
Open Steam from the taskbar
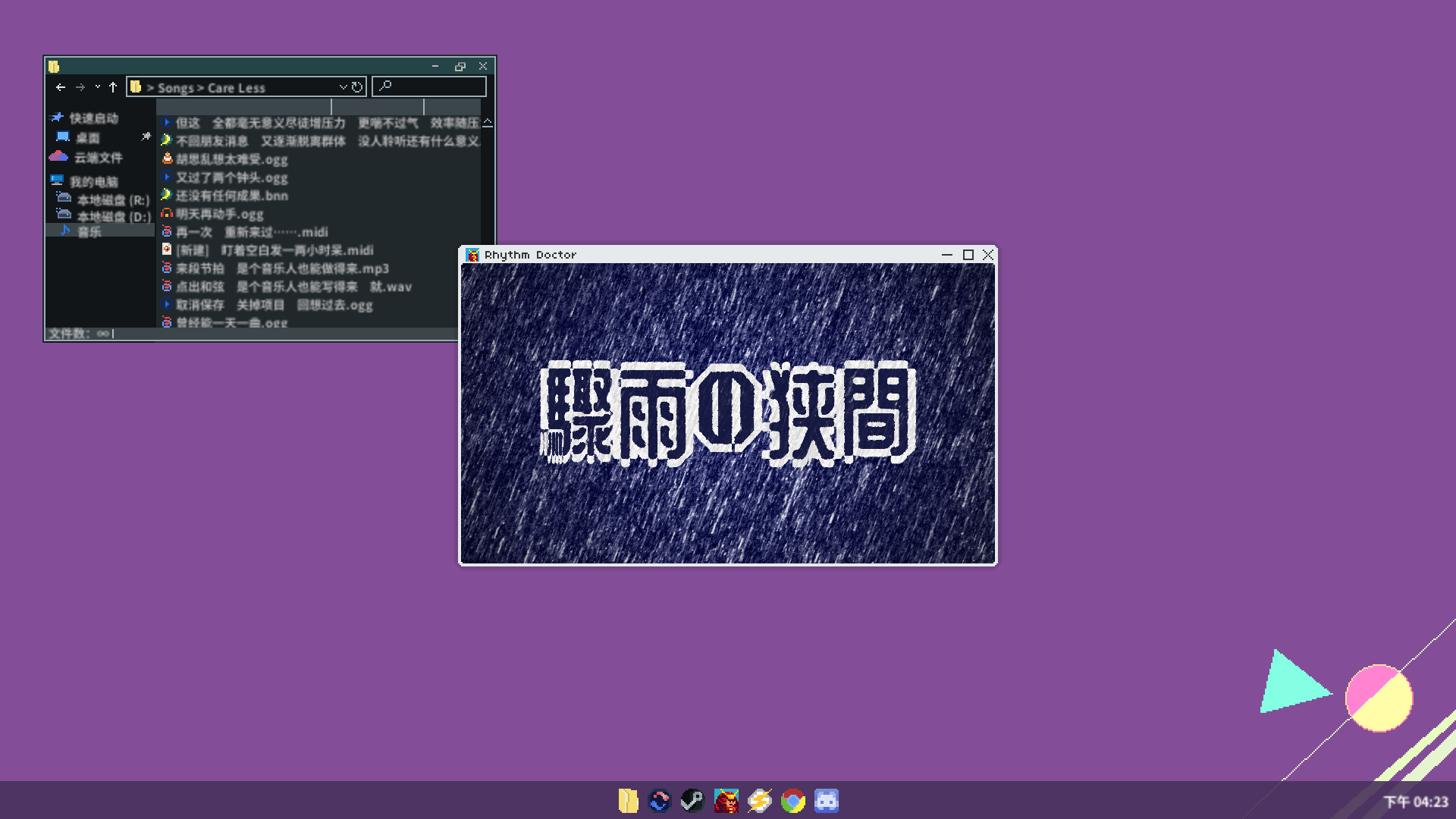tap(692, 801)
